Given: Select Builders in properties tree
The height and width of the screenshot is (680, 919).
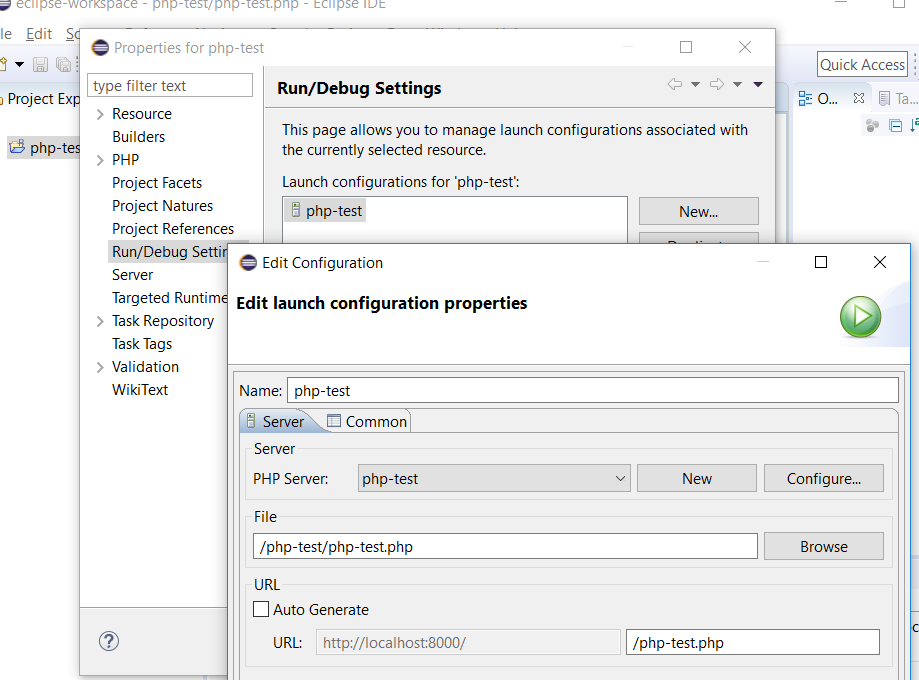Looking at the screenshot, I should [x=138, y=137].
